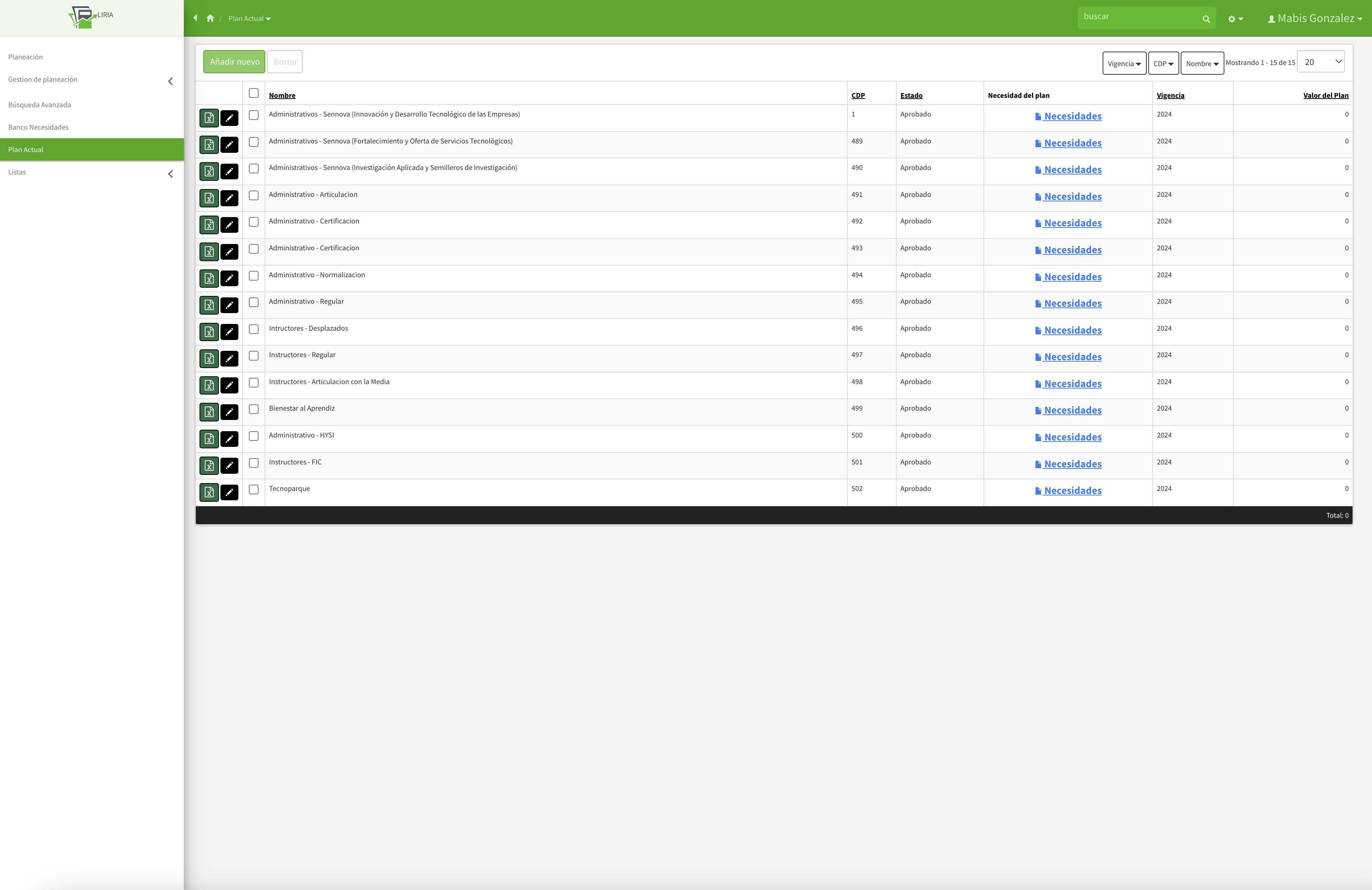Image resolution: width=1372 pixels, height=890 pixels.
Task: Click the back arrow in header
Action: (195, 18)
